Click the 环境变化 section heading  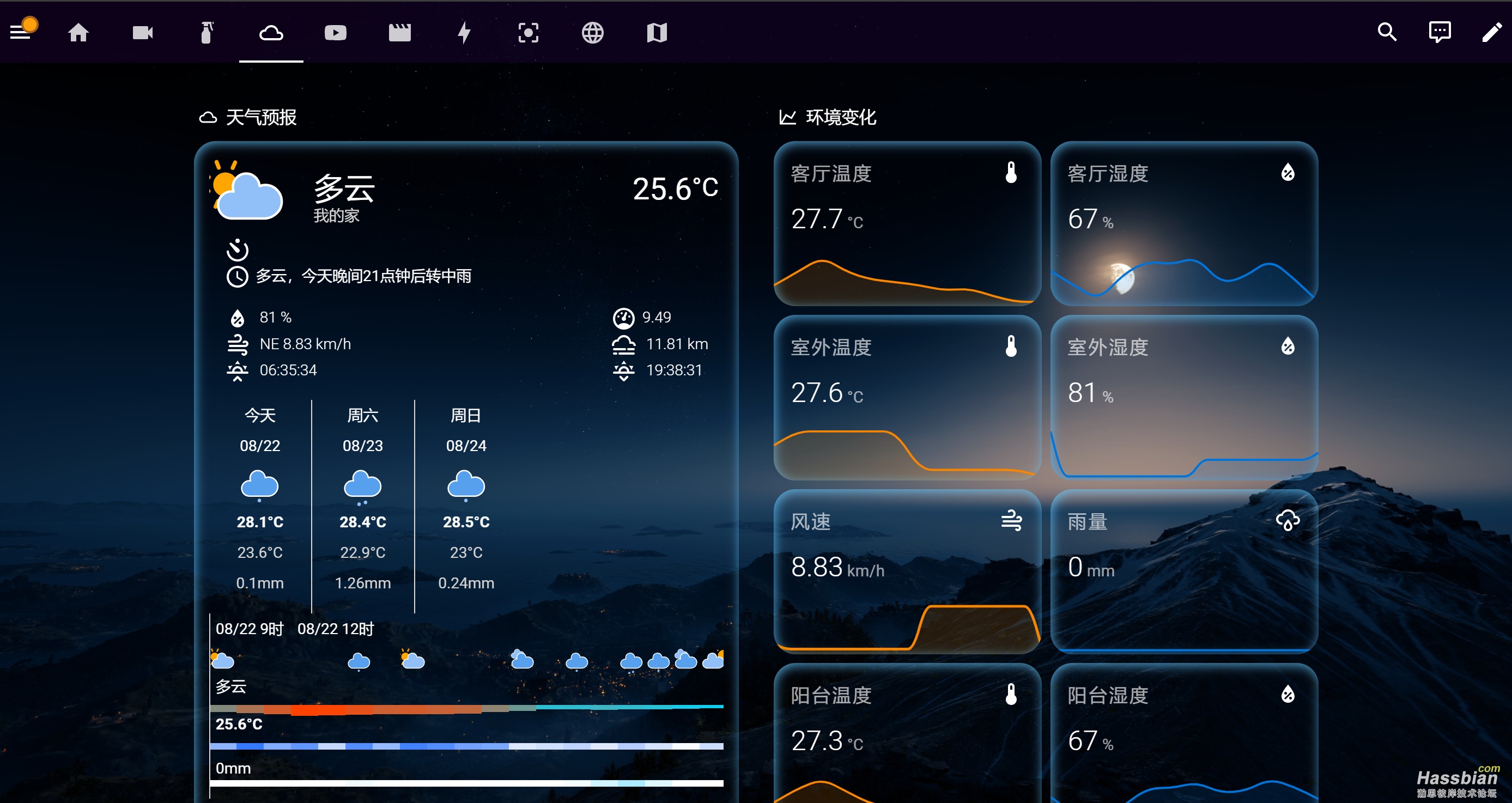click(x=841, y=117)
